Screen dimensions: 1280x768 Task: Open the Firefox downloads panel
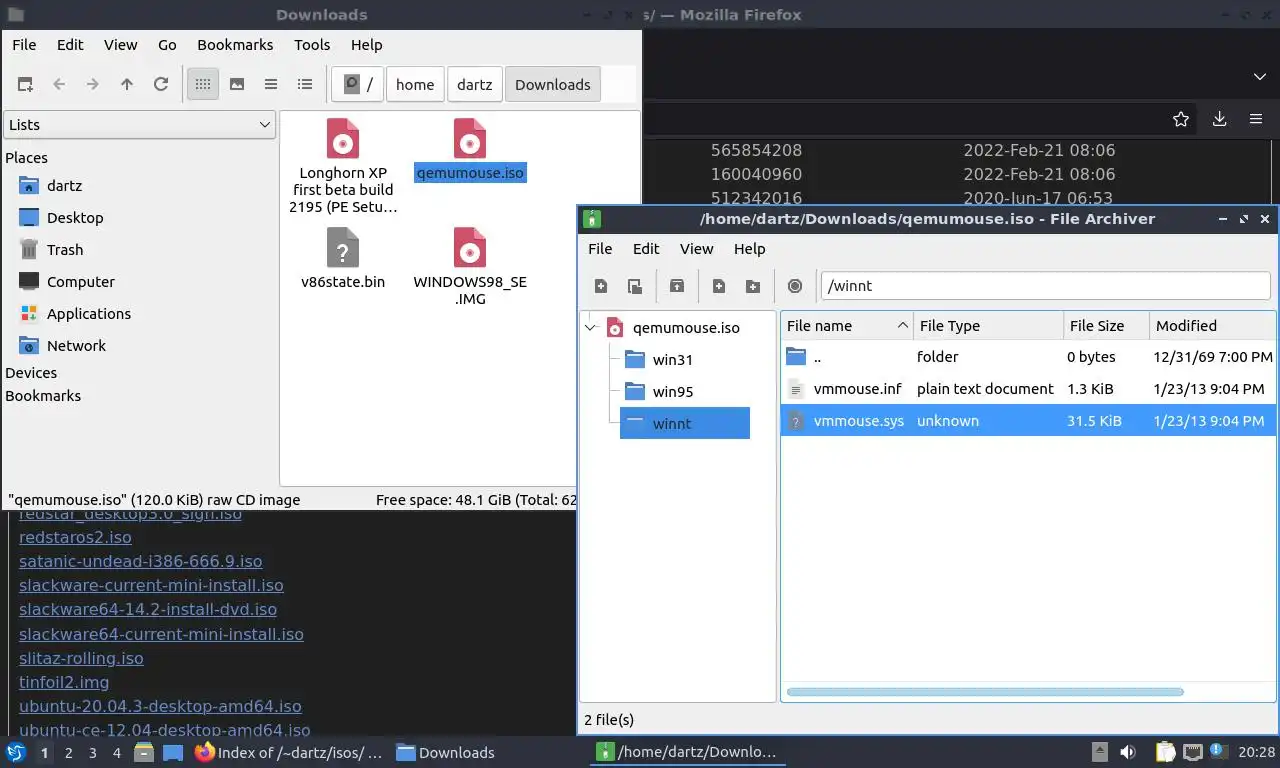1219,120
